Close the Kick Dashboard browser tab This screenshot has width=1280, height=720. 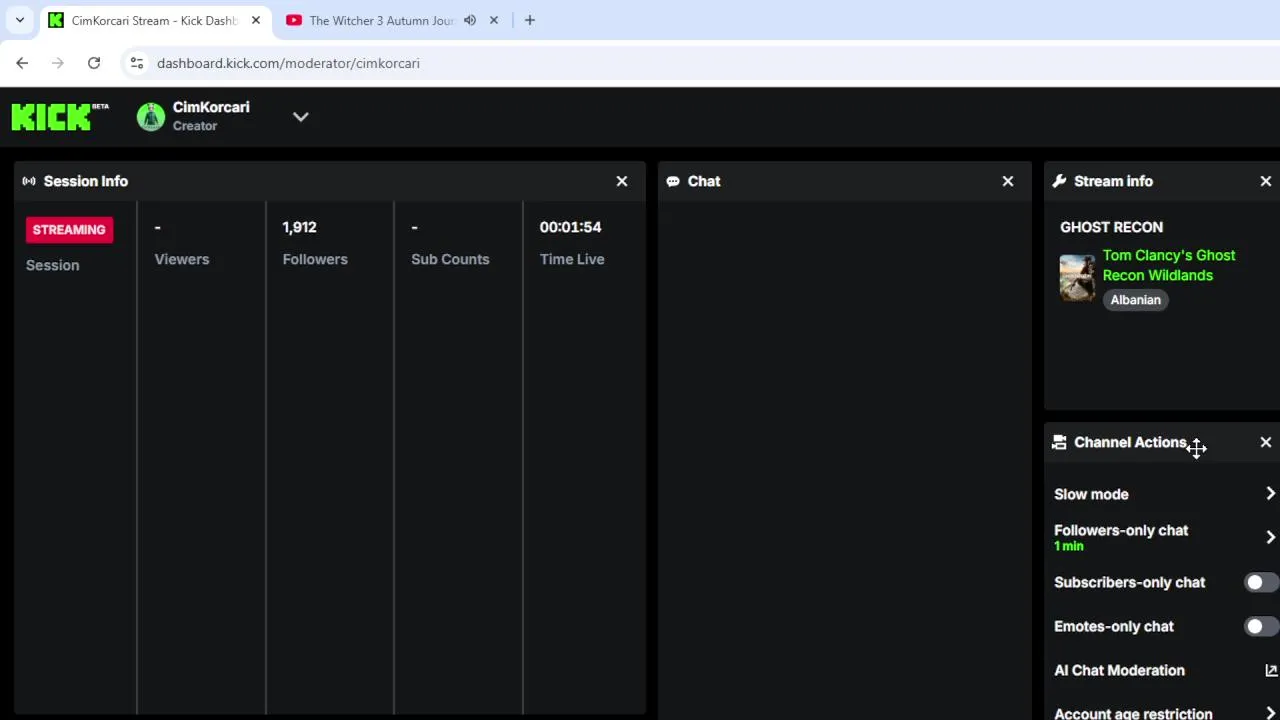tap(256, 20)
